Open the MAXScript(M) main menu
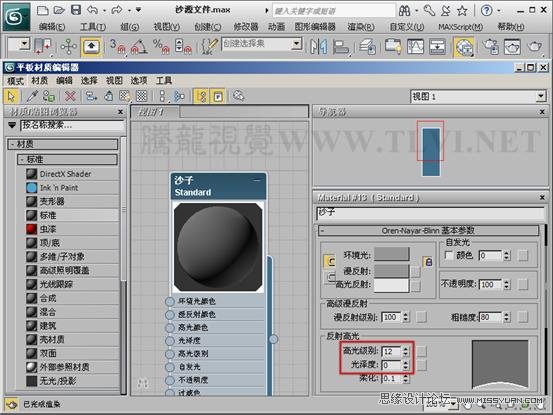This screenshot has width=553, height=415. (x=461, y=27)
